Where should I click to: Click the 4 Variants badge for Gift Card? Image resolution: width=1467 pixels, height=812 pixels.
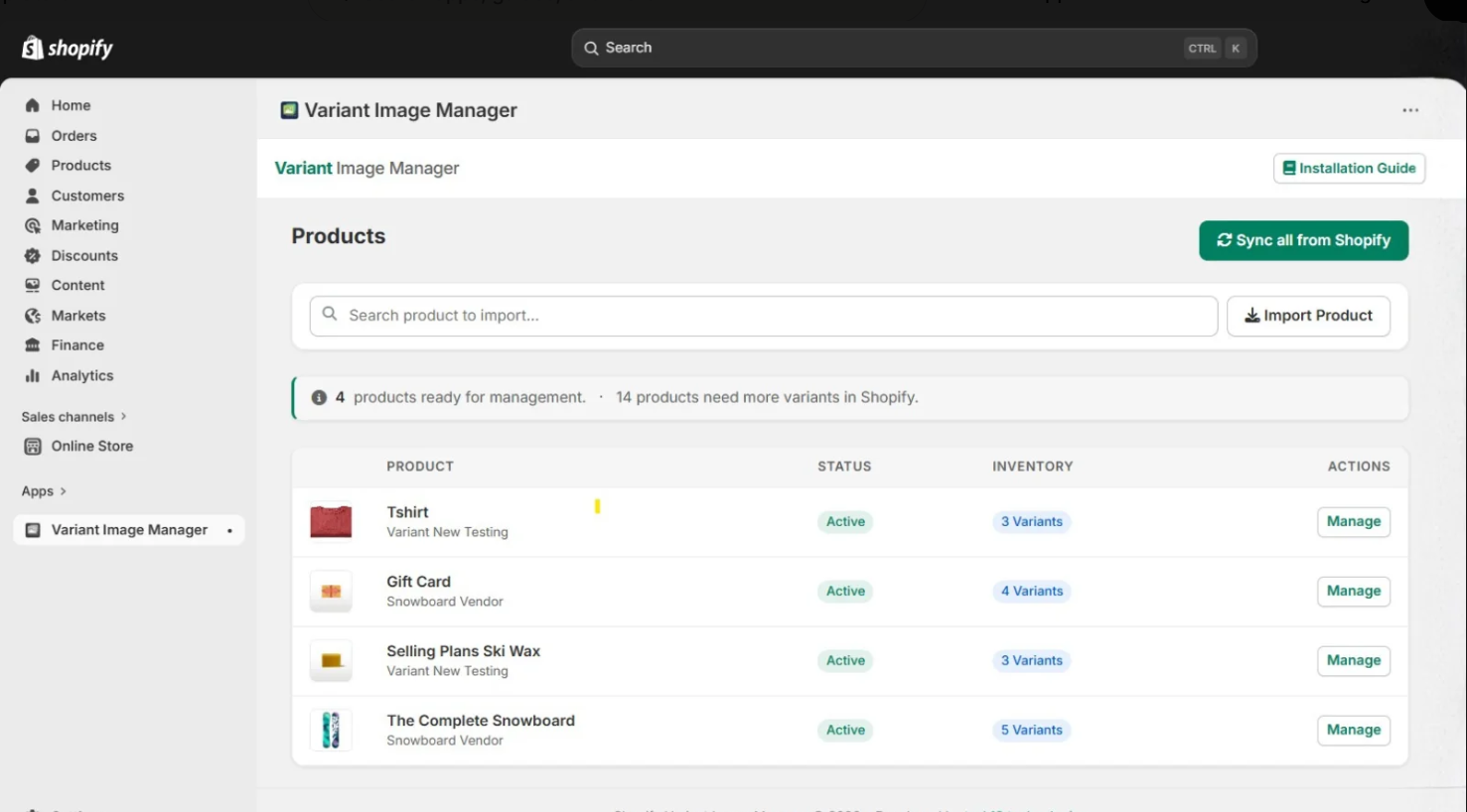click(x=1032, y=591)
